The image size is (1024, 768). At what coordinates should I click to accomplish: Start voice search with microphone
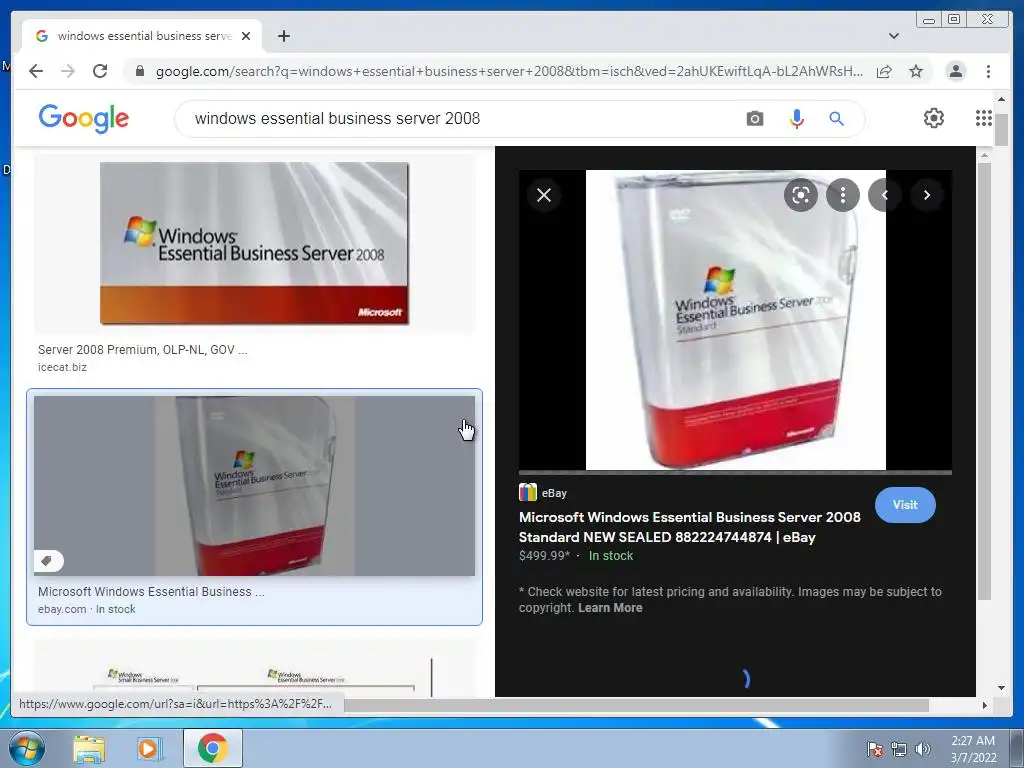click(797, 119)
